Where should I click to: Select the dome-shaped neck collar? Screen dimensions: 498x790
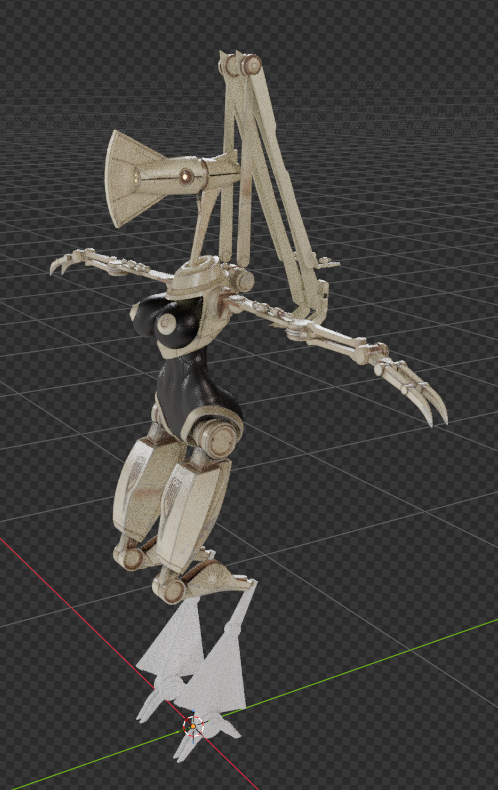[x=195, y=280]
